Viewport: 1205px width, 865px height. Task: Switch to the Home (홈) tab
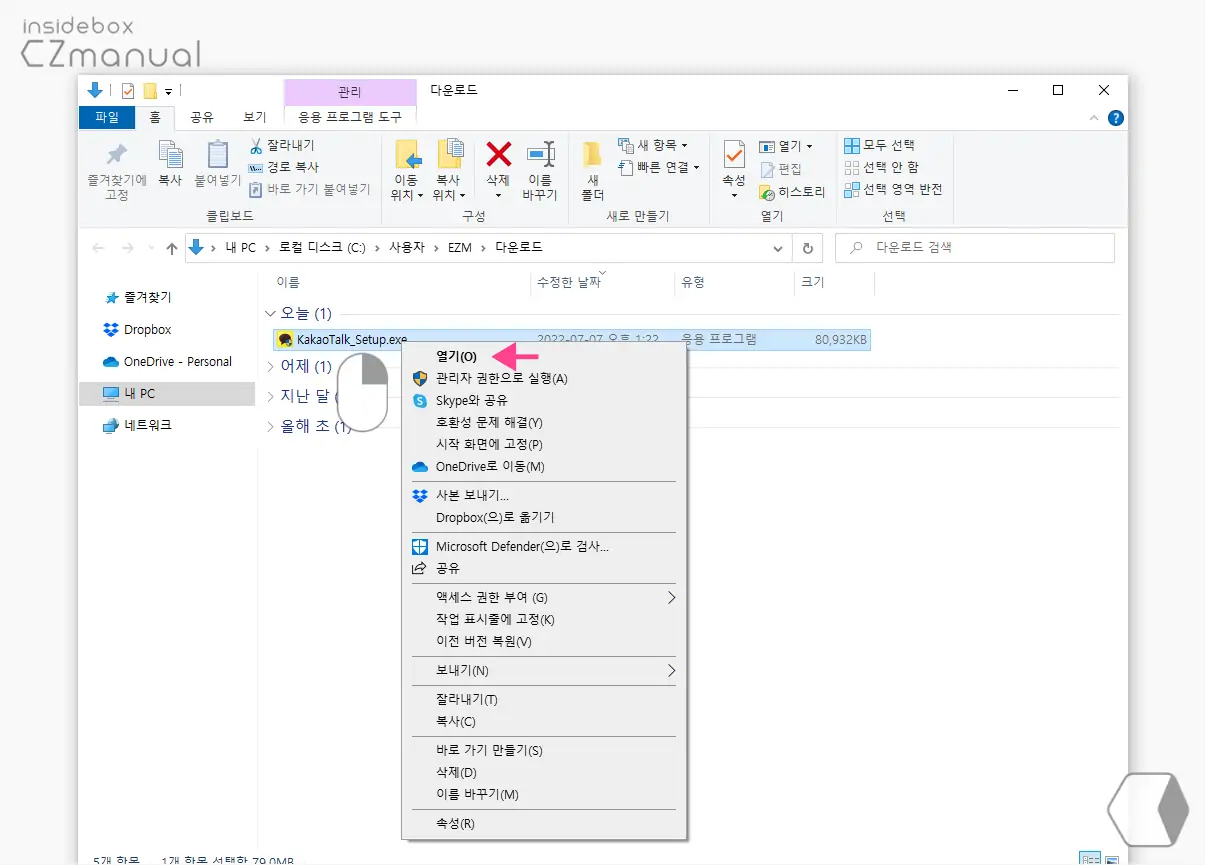pyautogui.click(x=155, y=117)
